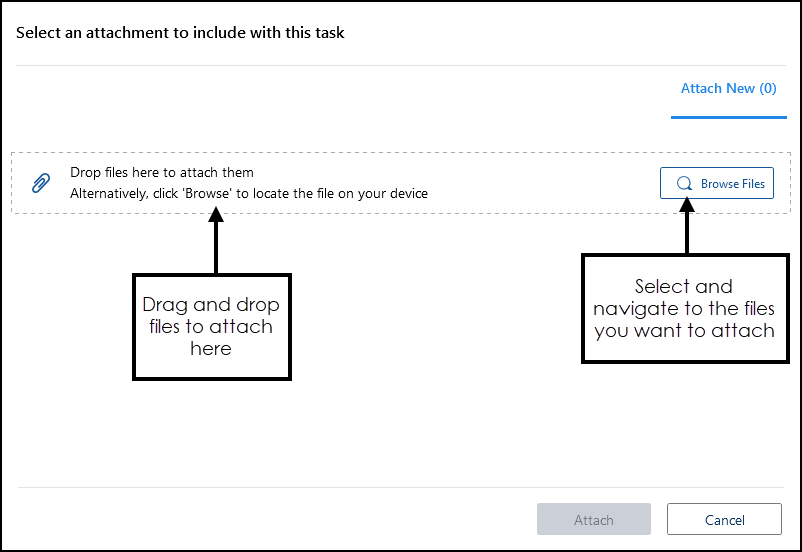Viewport: 802px width, 552px height.
Task: Open the Attach New (0) tab
Action: point(728,89)
